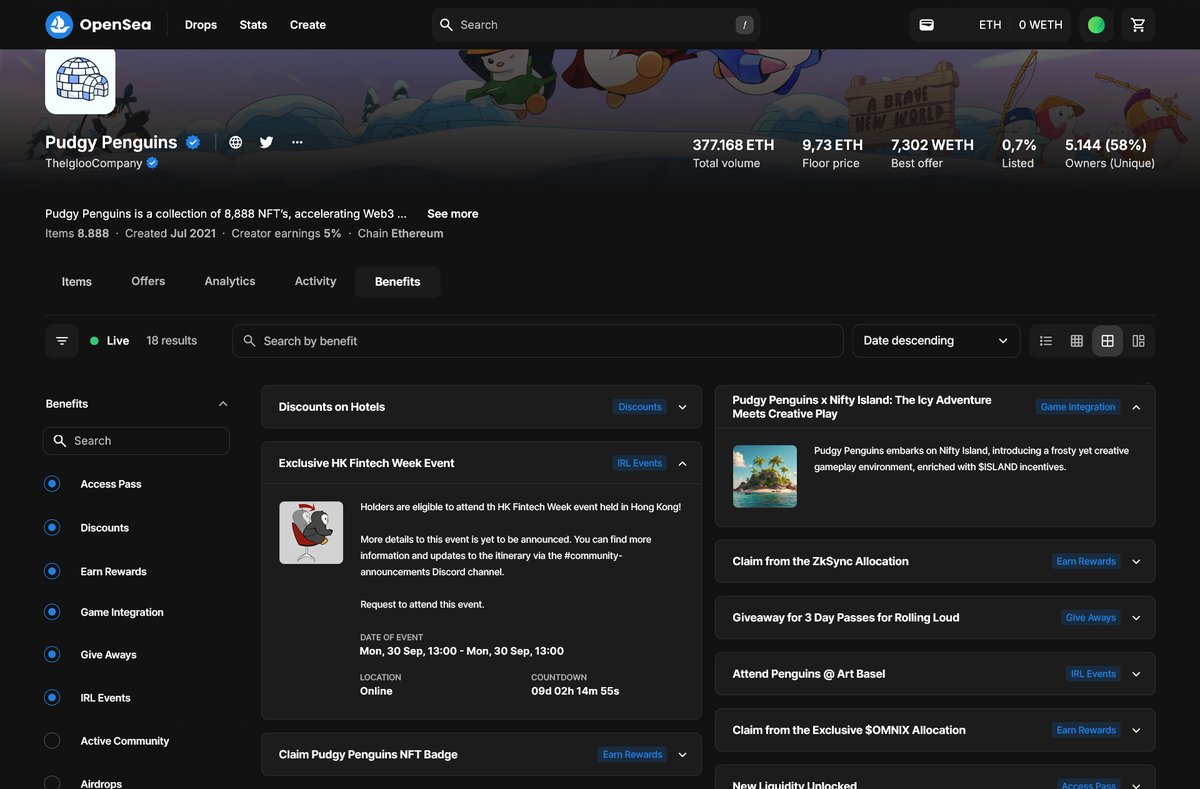The width and height of the screenshot is (1200, 789).
Task: Enable the Active Community filter
Action: 52,741
